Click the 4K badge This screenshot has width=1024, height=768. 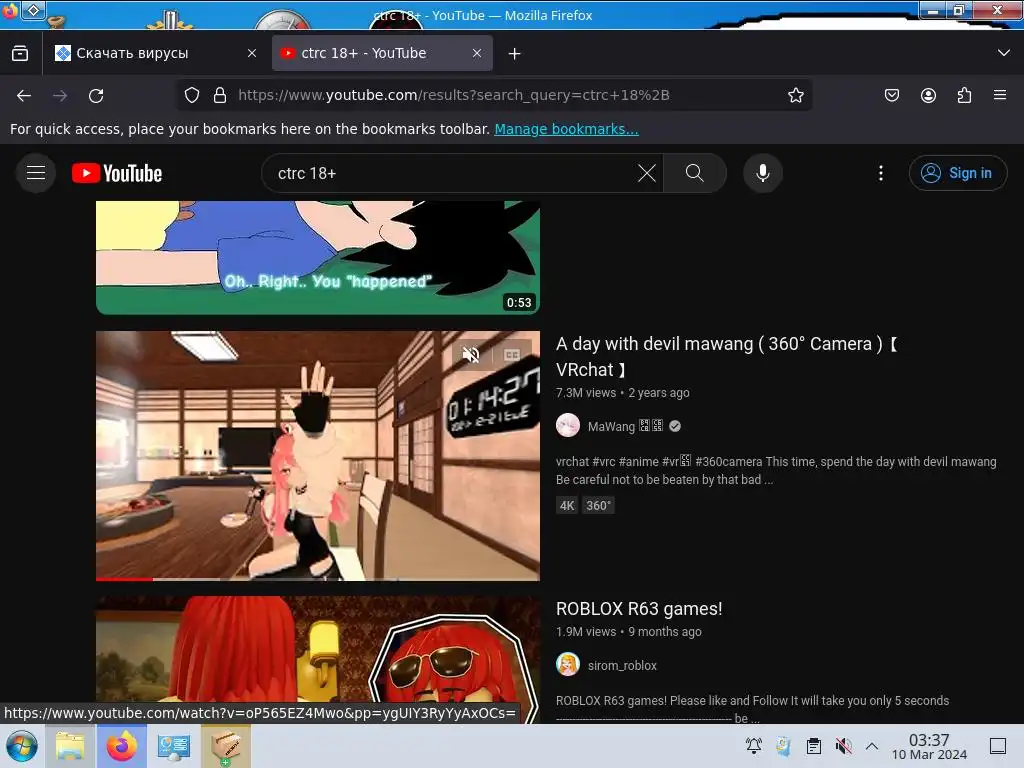point(567,505)
